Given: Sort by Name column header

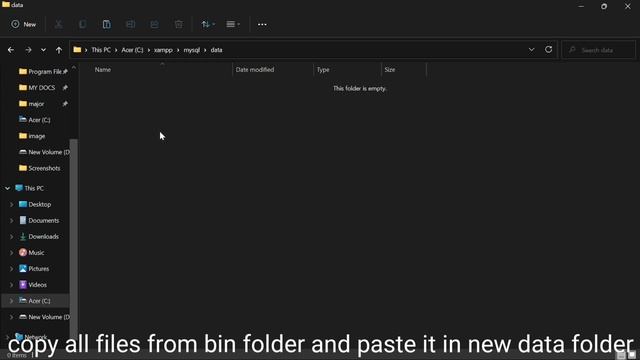Looking at the screenshot, I should coord(103,70).
